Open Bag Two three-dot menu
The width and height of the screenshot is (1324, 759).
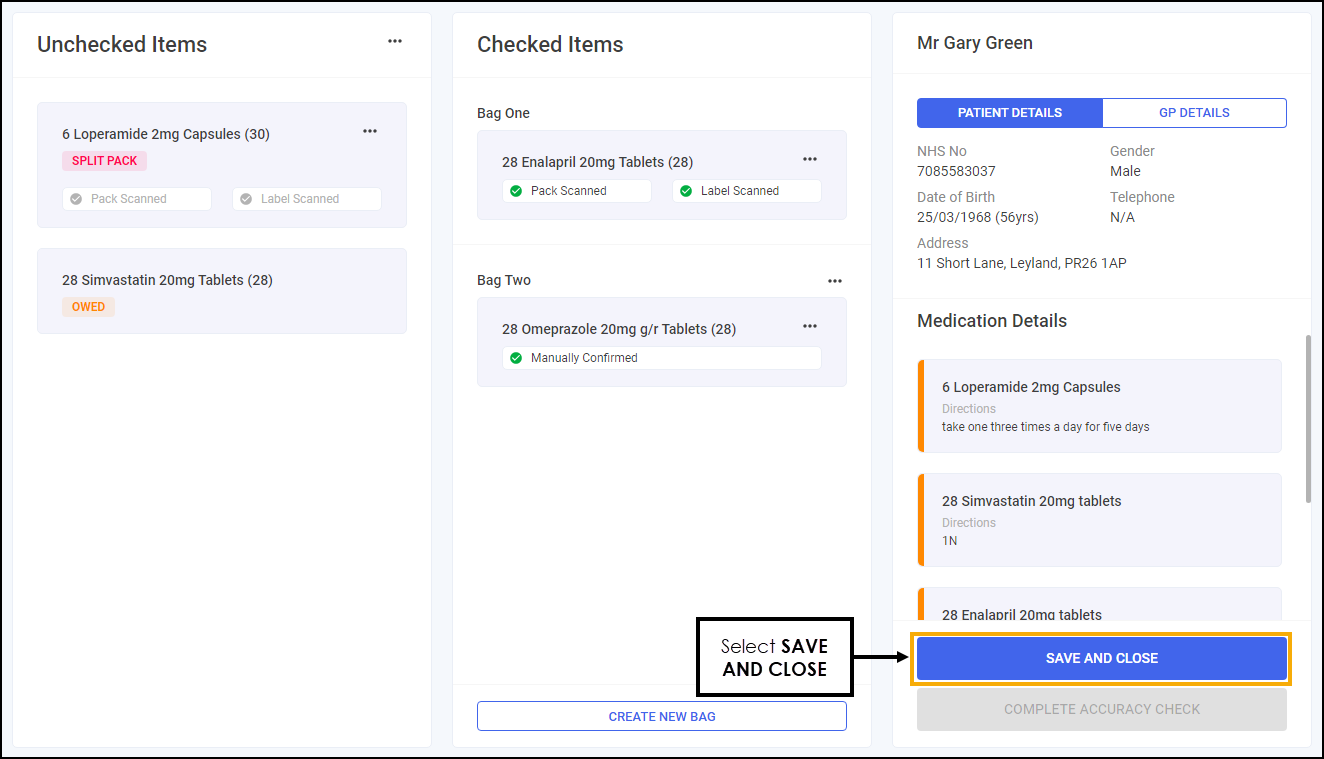pos(835,281)
